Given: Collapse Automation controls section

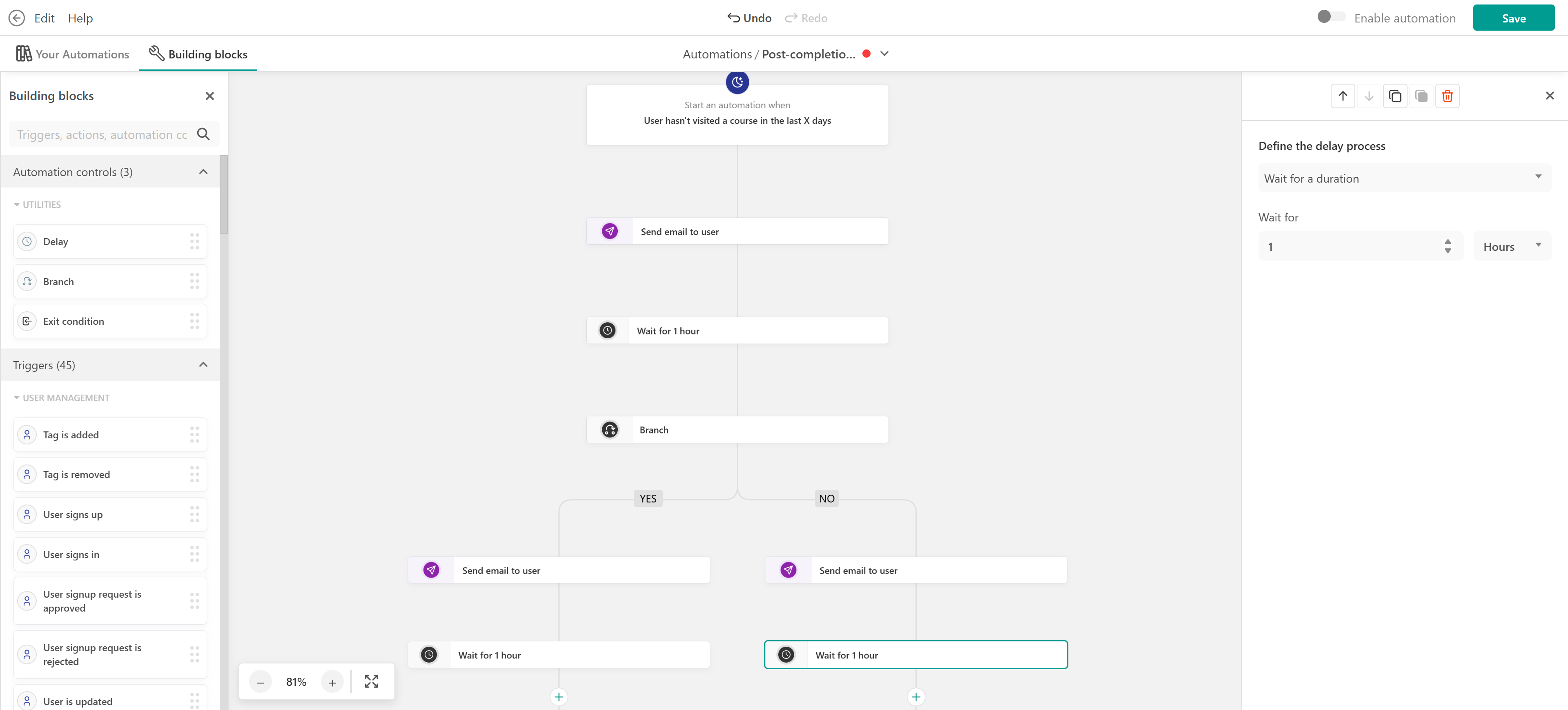Looking at the screenshot, I should tap(203, 172).
